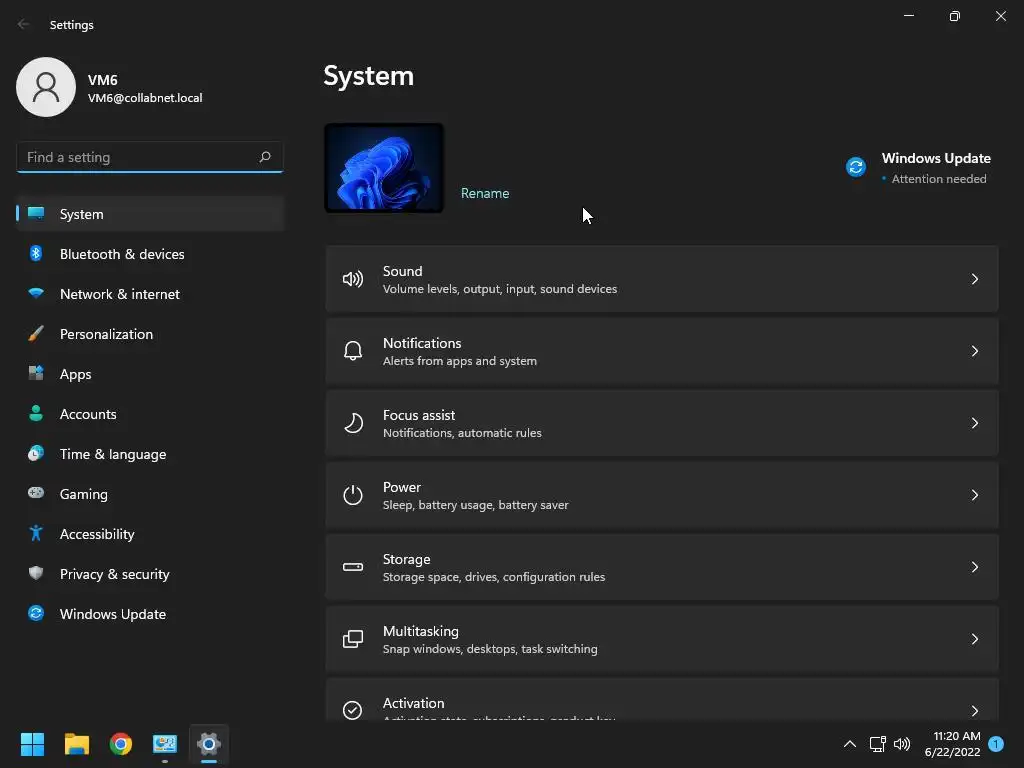Click the VM6 user avatar icon
Image resolution: width=1024 pixels, height=768 pixels.
[x=46, y=87]
